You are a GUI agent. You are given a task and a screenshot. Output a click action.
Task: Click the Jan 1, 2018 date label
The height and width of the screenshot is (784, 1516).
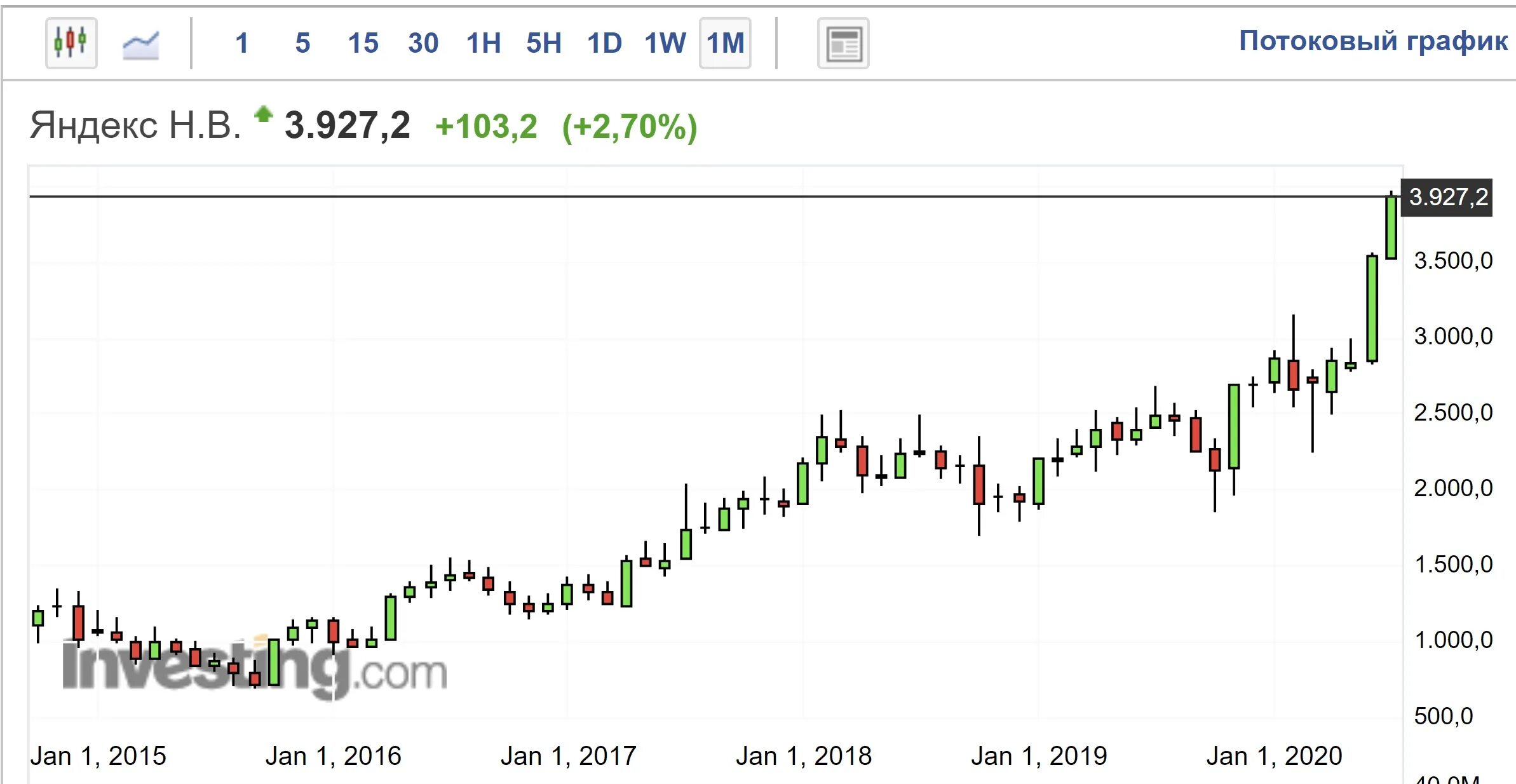coord(804,756)
